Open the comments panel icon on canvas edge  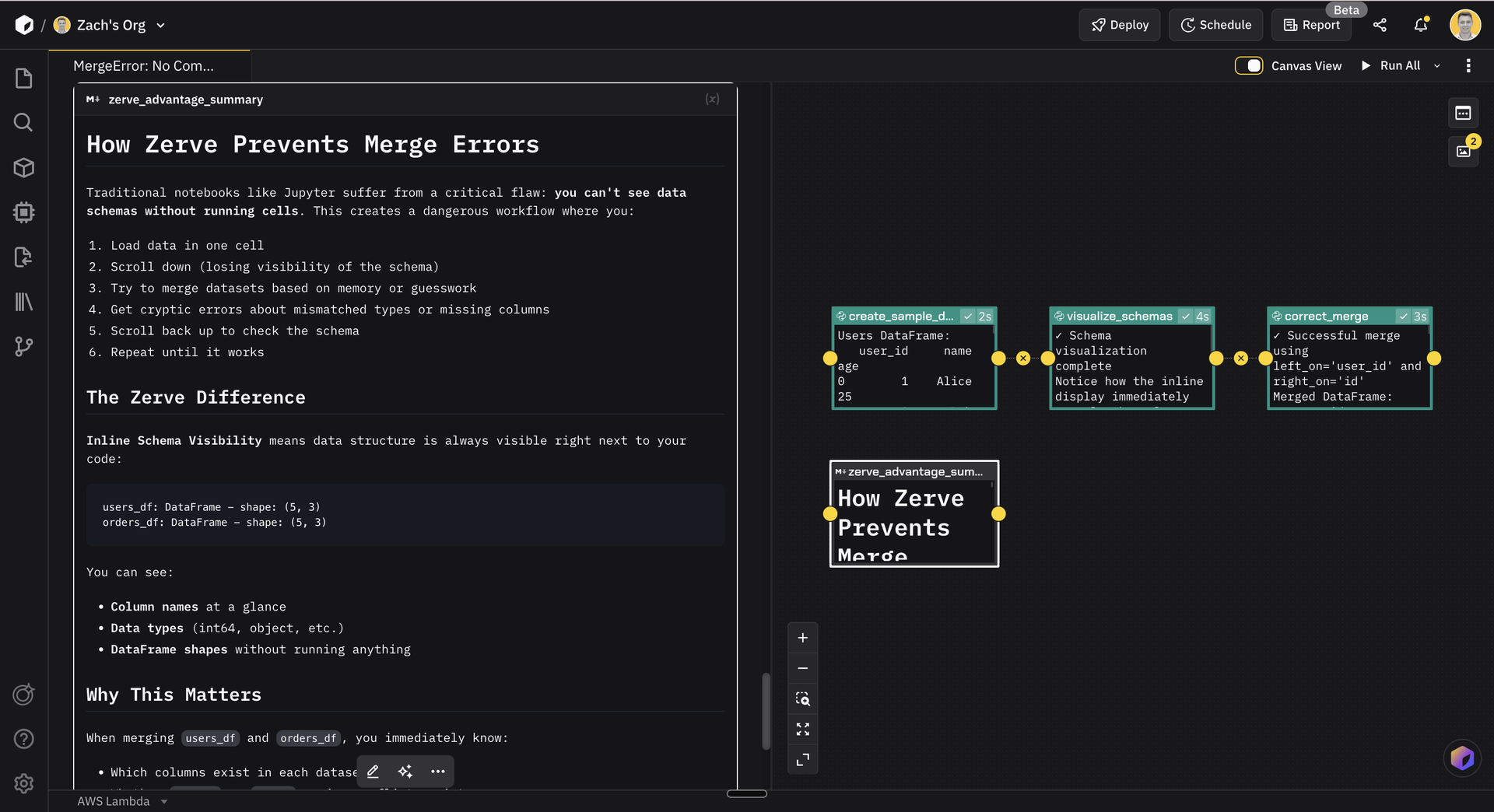1464,113
